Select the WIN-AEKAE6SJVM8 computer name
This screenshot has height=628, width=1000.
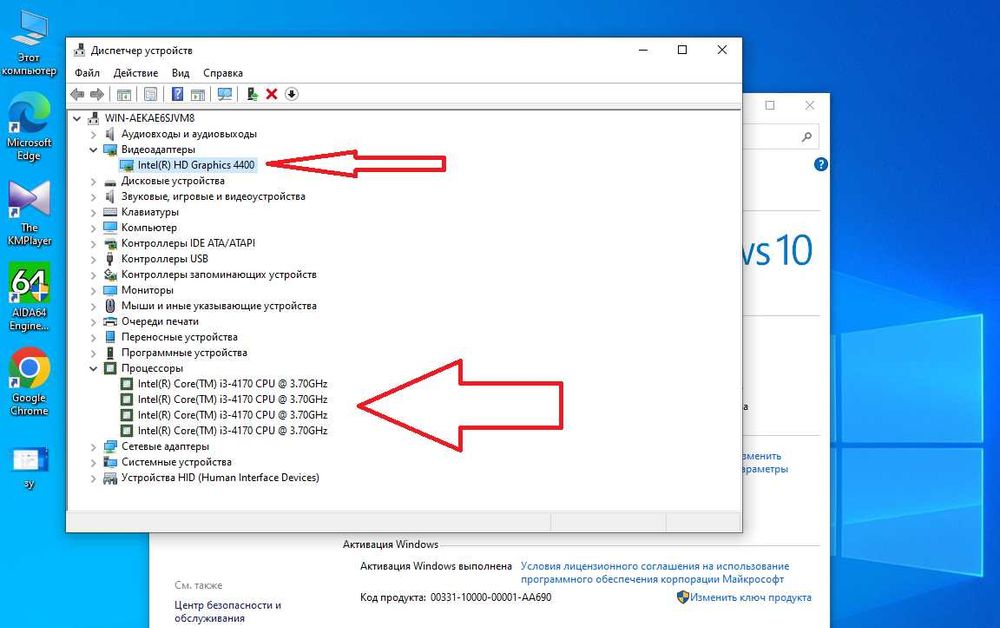pyautogui.click(x=149, y=118)
